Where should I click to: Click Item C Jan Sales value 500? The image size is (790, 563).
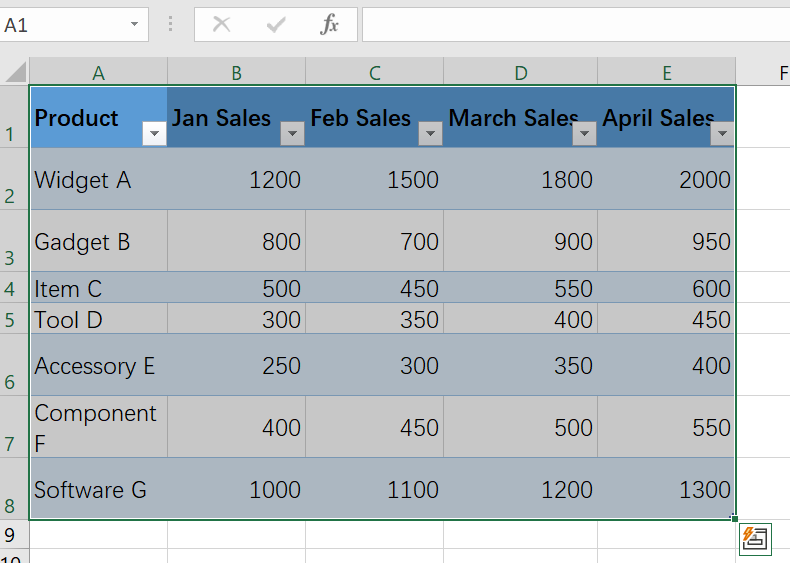click(x=236, y=287)
